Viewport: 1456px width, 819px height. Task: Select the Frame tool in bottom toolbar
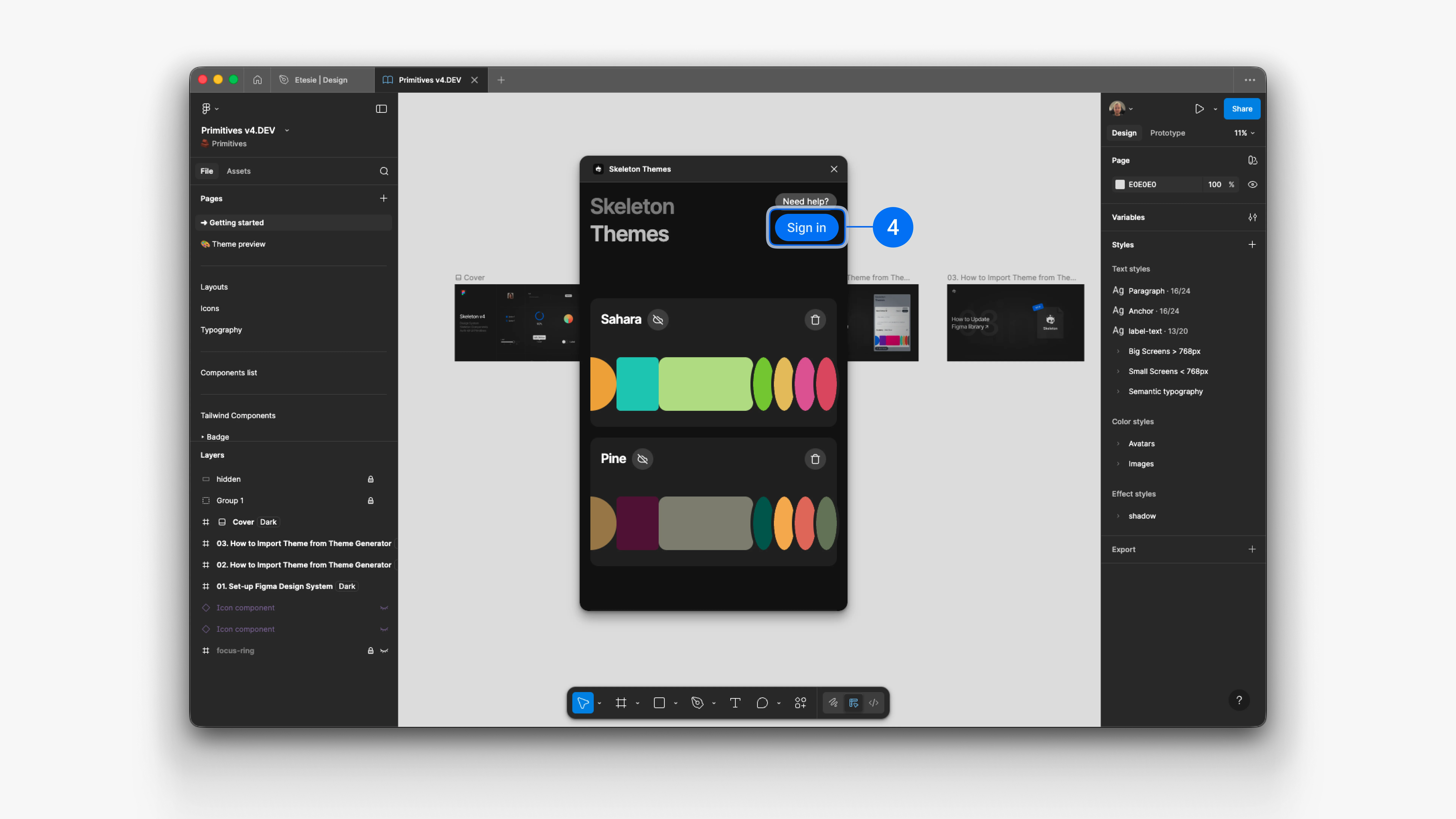click(621, 703)
